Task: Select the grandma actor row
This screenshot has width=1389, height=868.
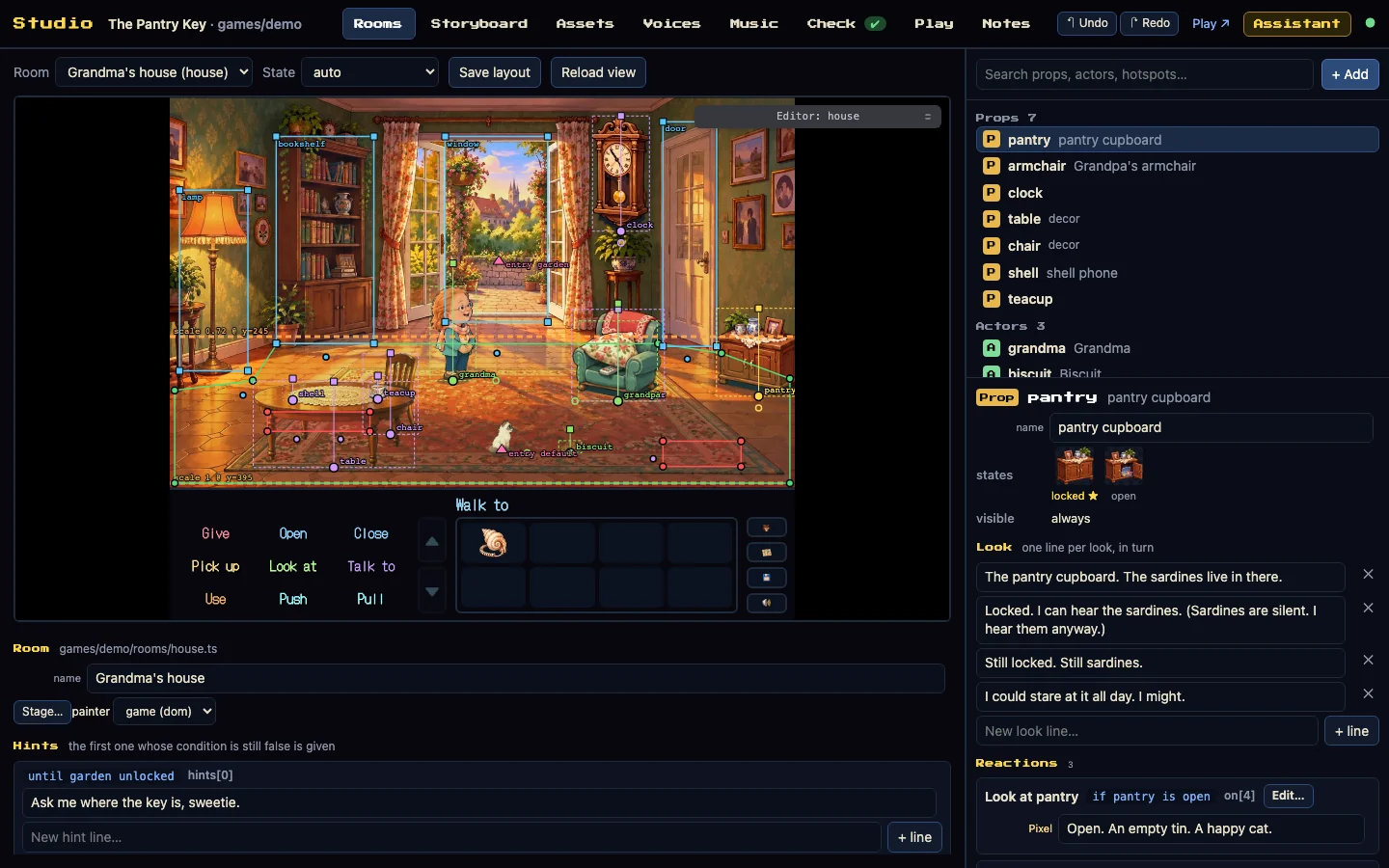Action: point(1177,348)
